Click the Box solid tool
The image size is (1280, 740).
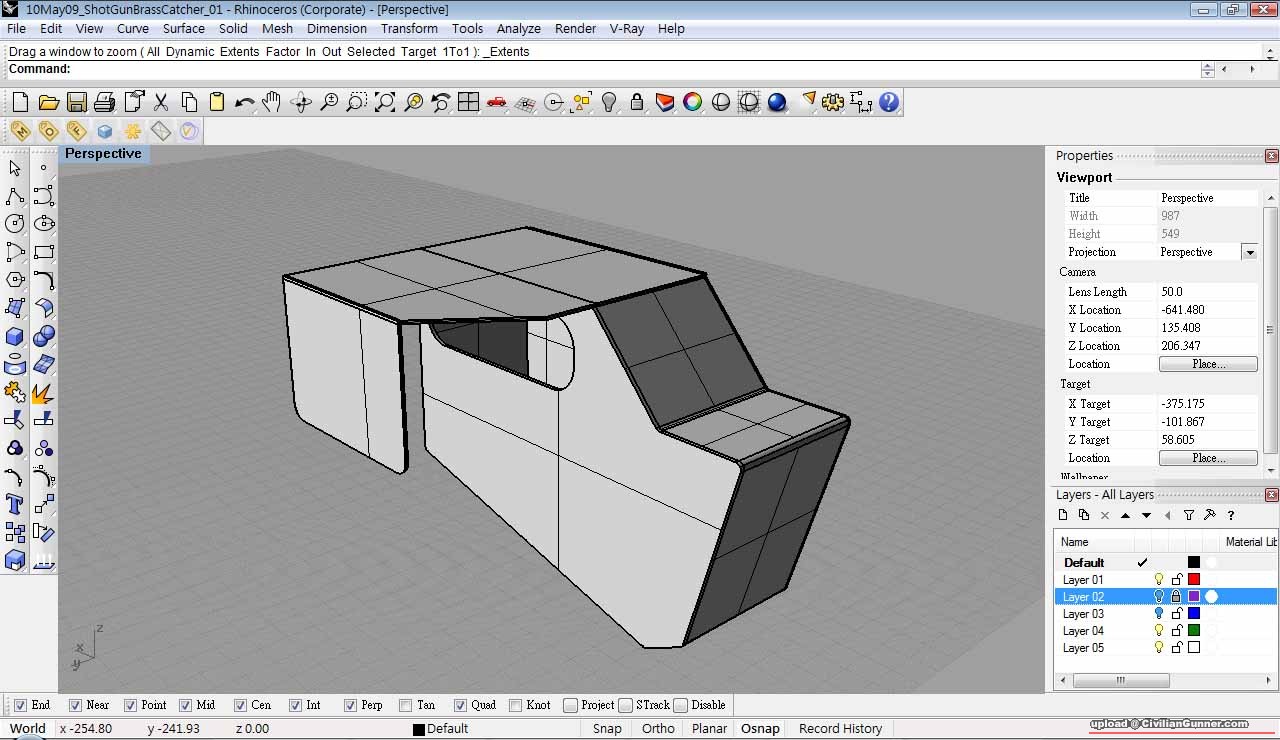15,336
